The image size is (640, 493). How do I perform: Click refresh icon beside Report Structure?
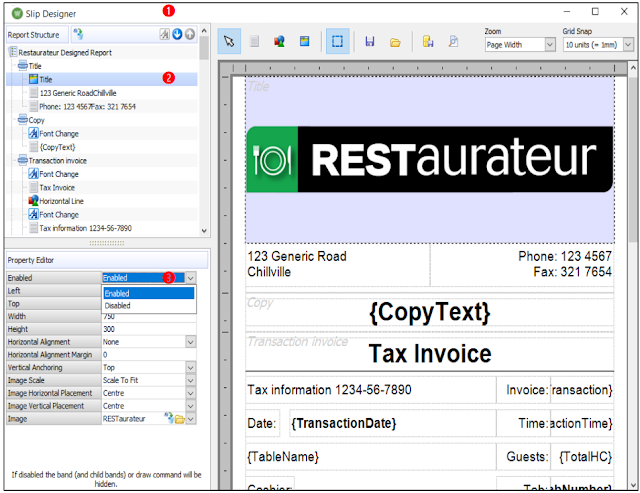[78, 34]
